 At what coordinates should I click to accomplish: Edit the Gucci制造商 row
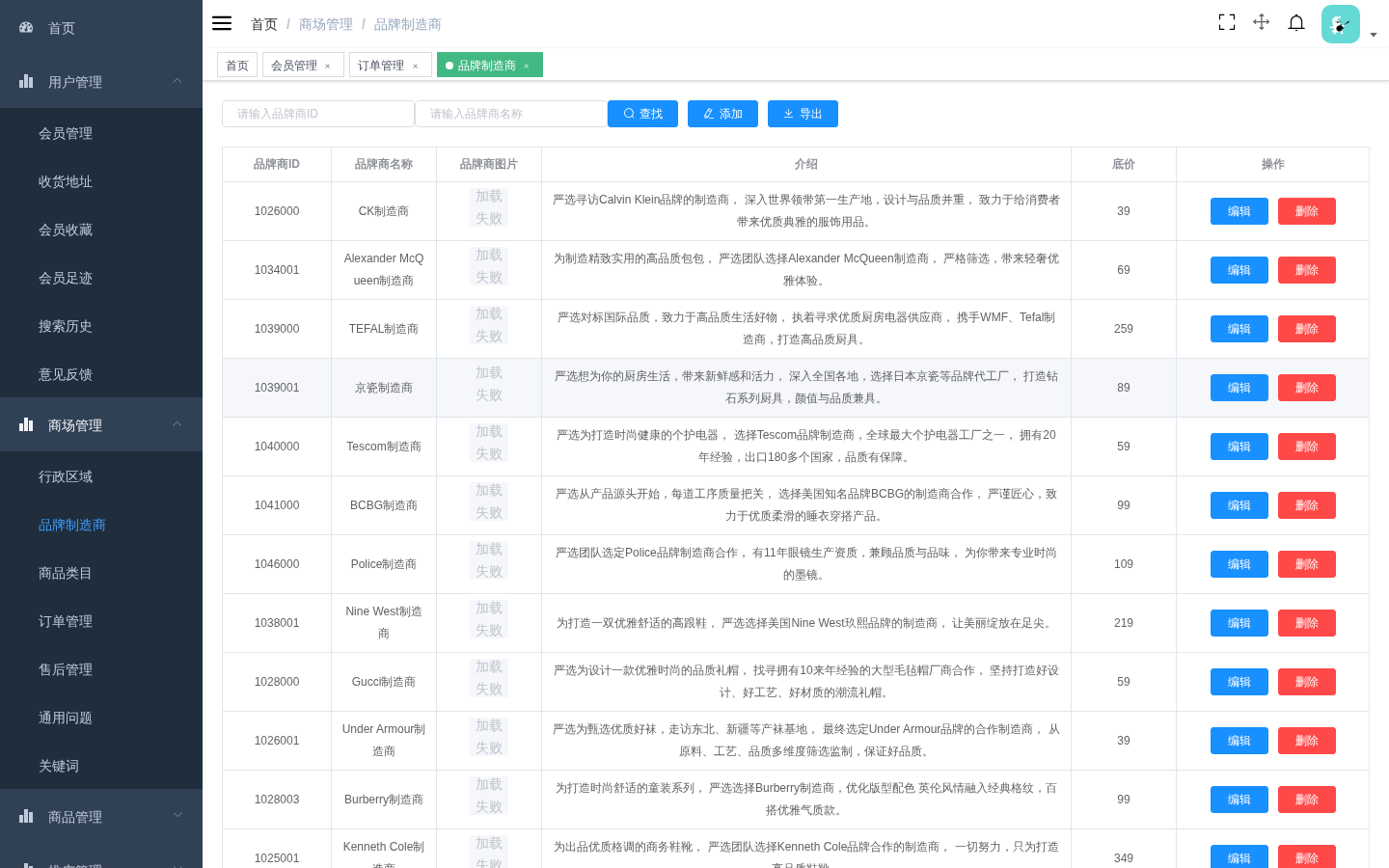(1239, 682)
